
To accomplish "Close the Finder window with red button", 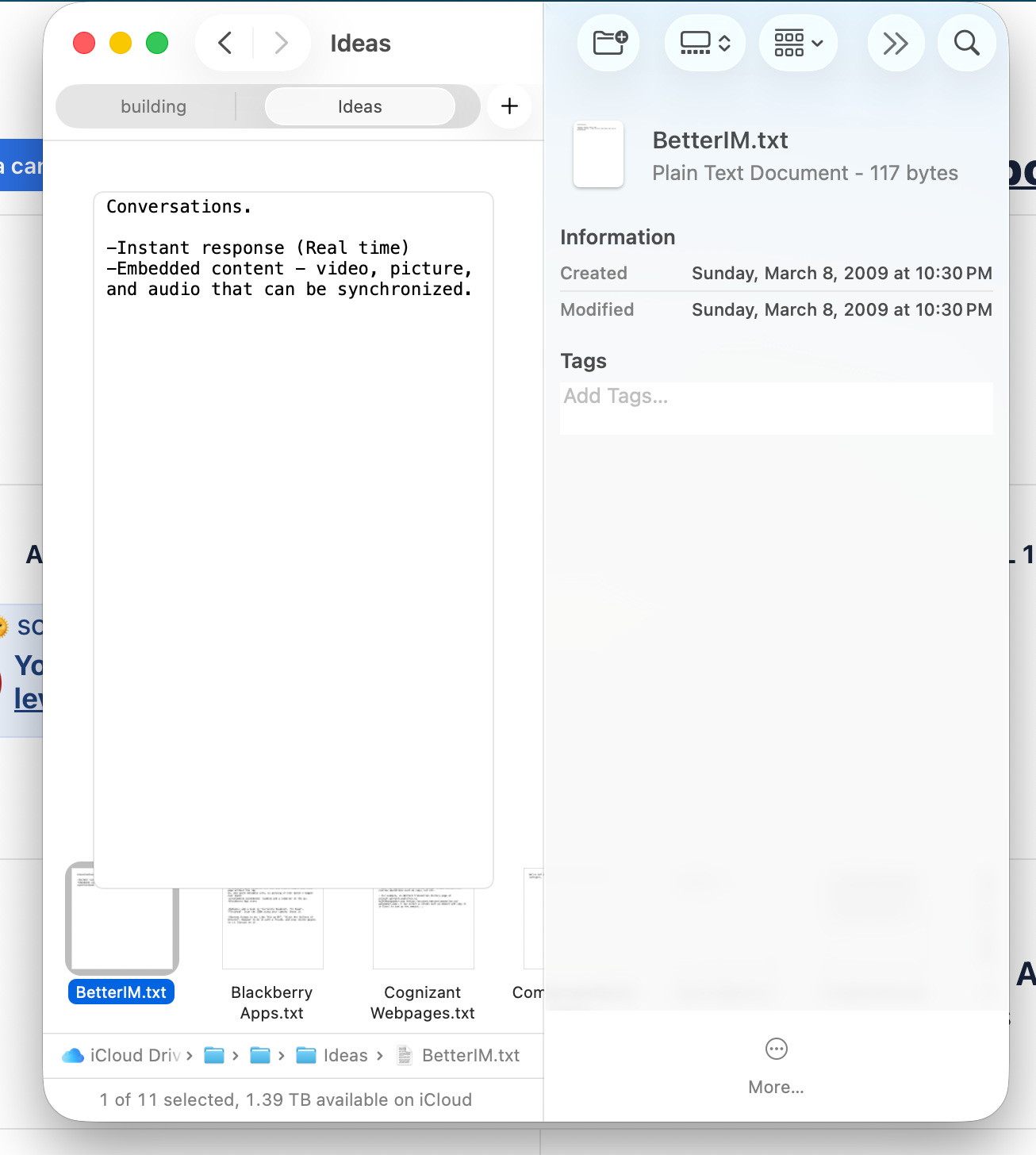I will (84, 43).
